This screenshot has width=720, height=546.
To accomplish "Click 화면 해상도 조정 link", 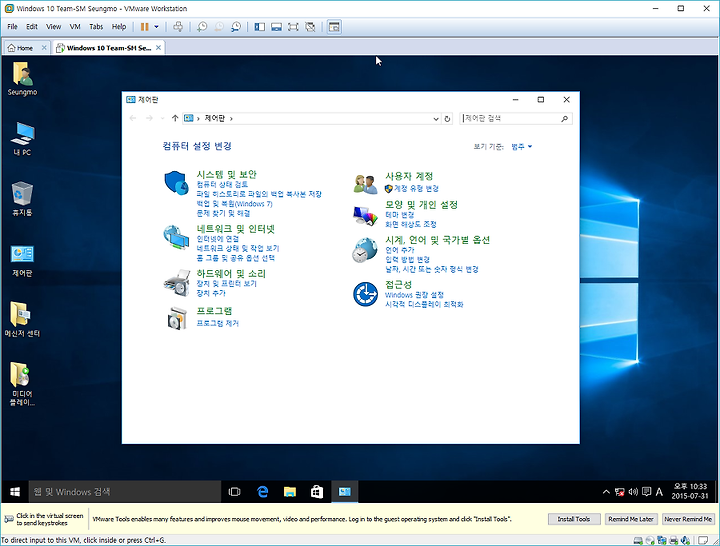I will pos(411,225).
